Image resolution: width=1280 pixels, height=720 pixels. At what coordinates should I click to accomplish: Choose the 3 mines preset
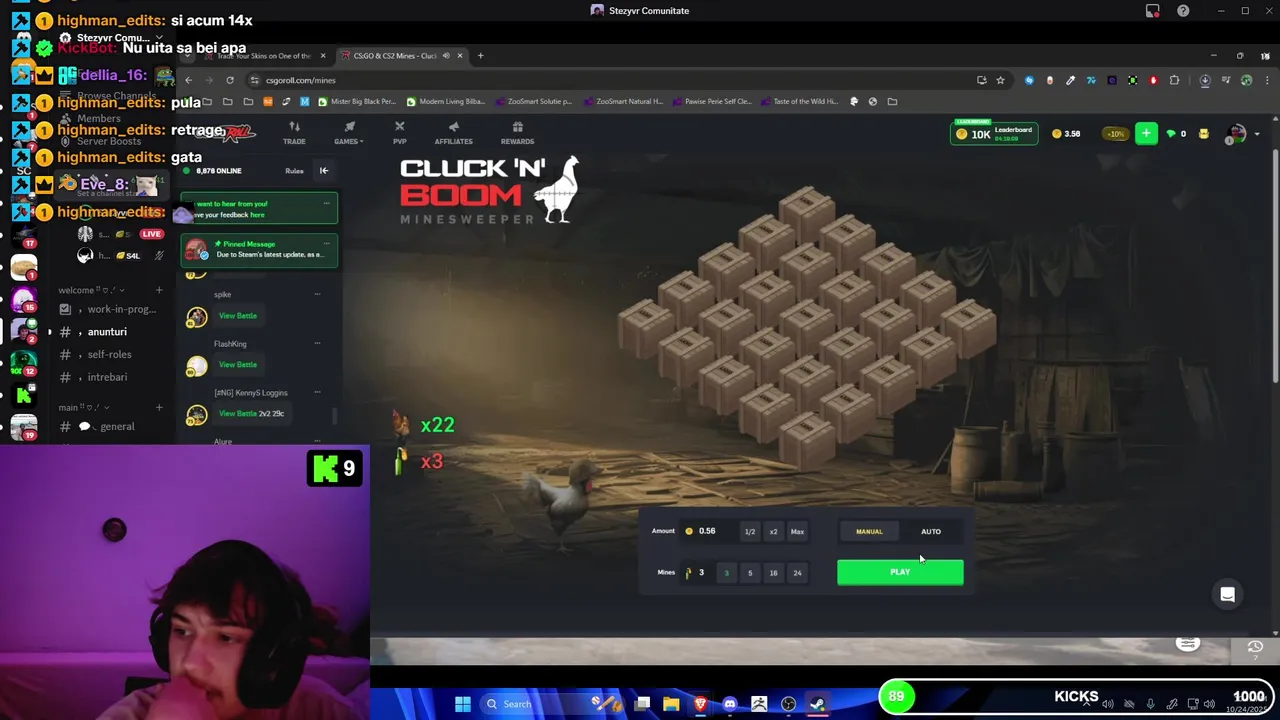(726, 573)
